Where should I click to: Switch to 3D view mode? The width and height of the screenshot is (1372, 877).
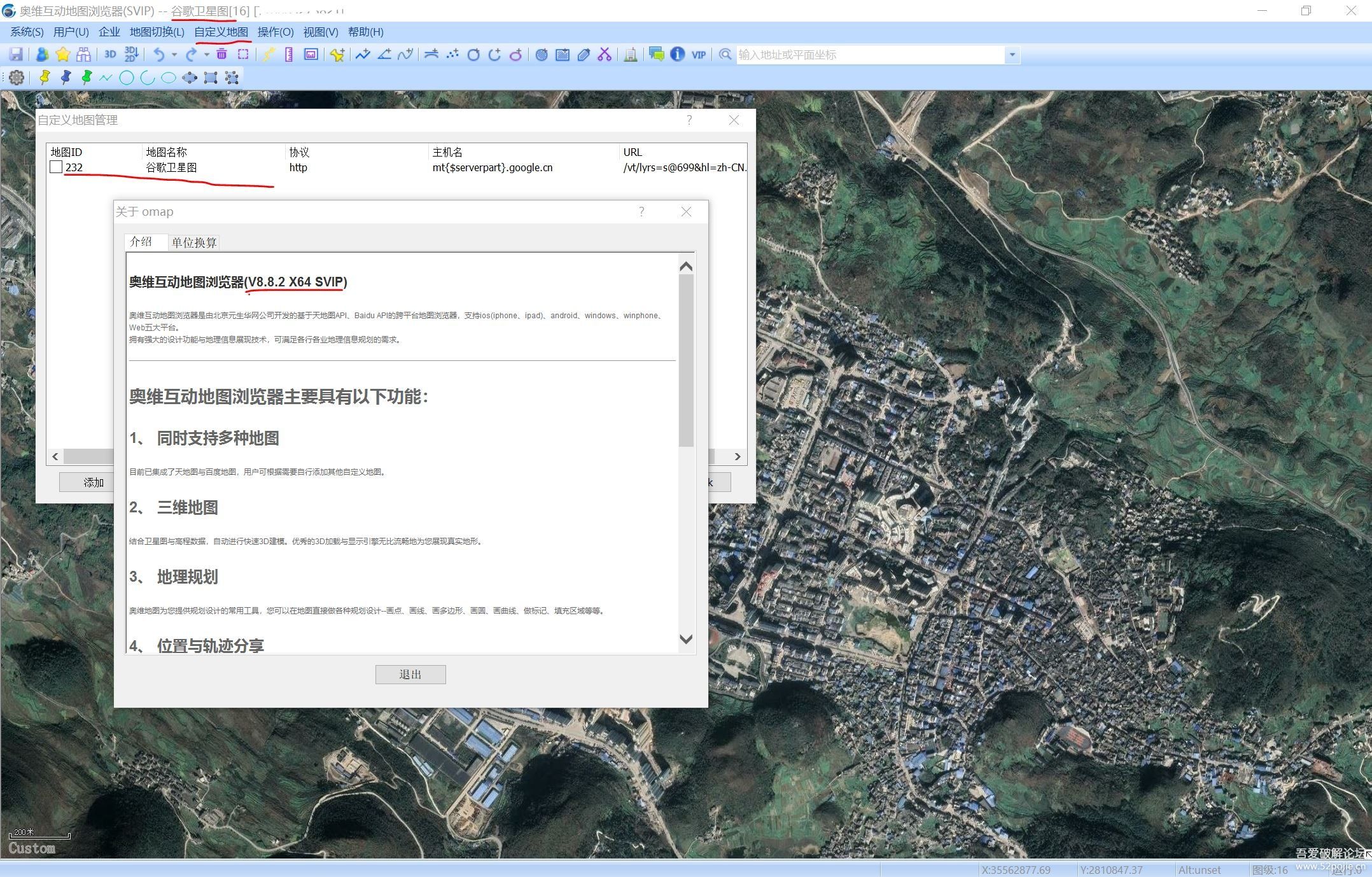(110, 55)
